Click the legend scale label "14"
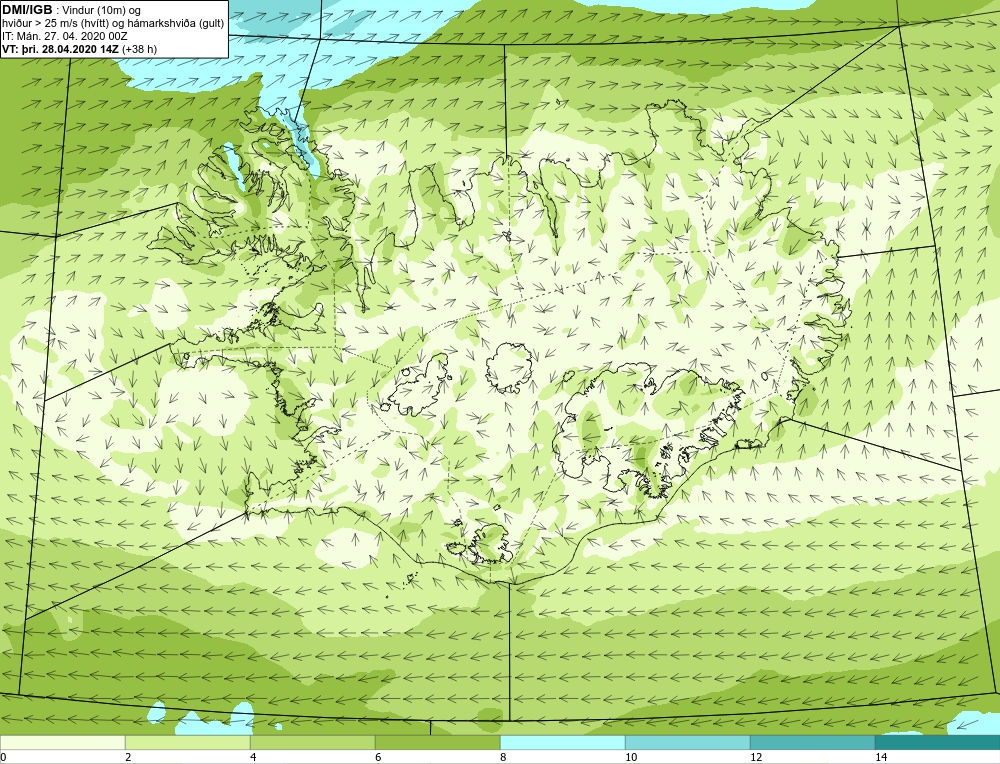Screen dimensions: 1000x764 (881, 757)
